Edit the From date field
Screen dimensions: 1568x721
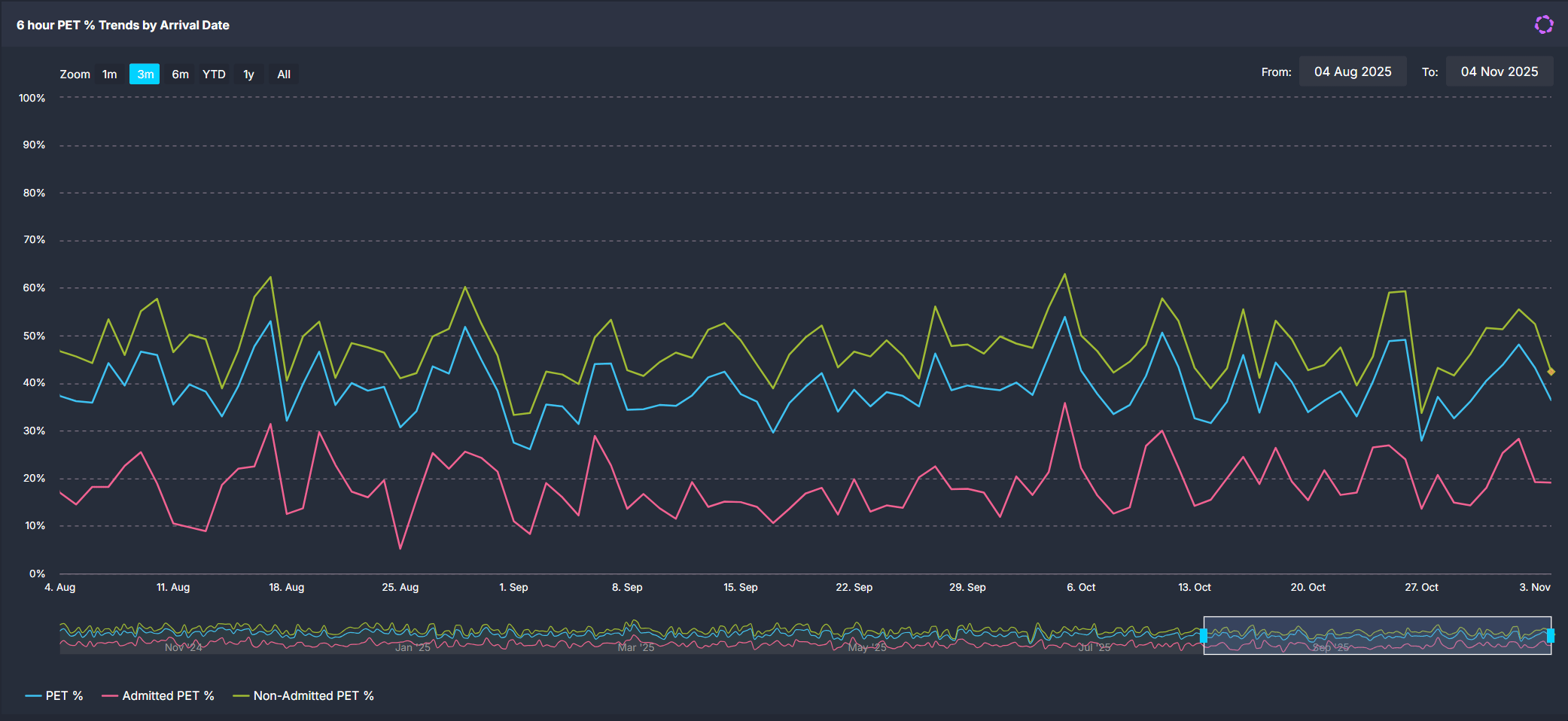click(x=1352, y=71)
